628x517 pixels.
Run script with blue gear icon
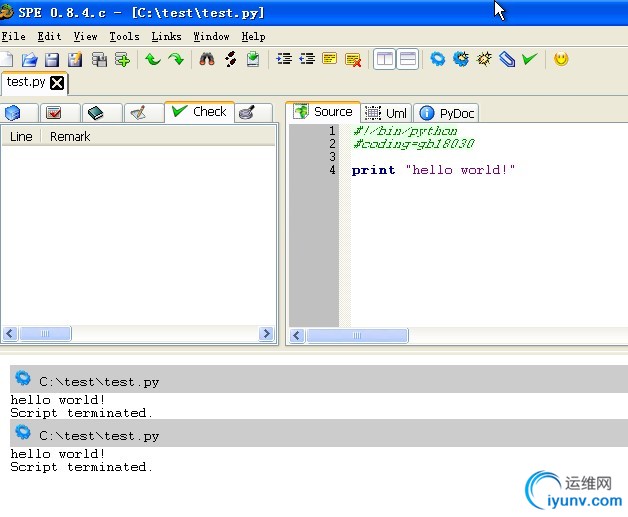tap(437, 59)
